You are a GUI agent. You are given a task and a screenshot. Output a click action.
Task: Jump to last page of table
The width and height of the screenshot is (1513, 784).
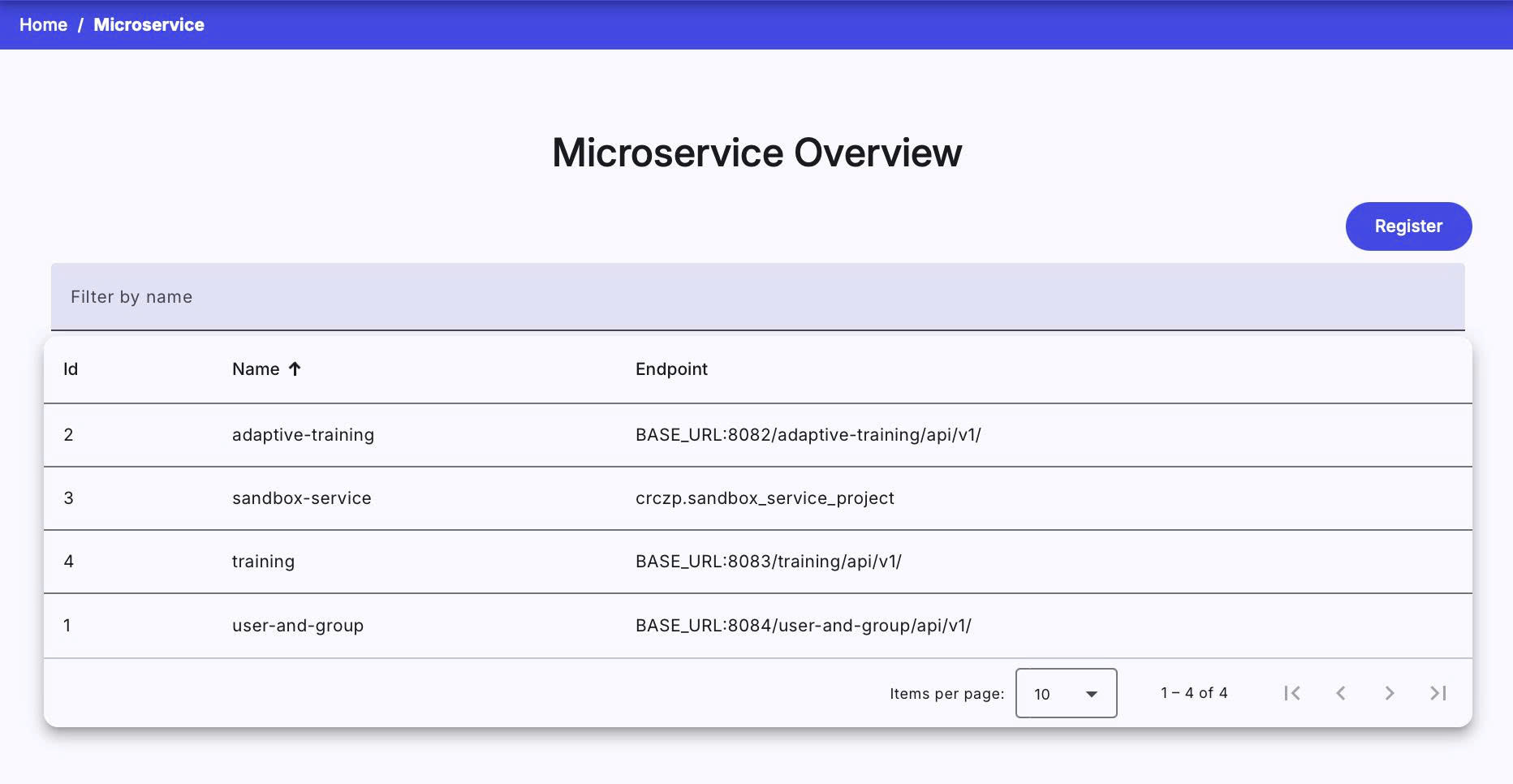[x=1438, y=693]
